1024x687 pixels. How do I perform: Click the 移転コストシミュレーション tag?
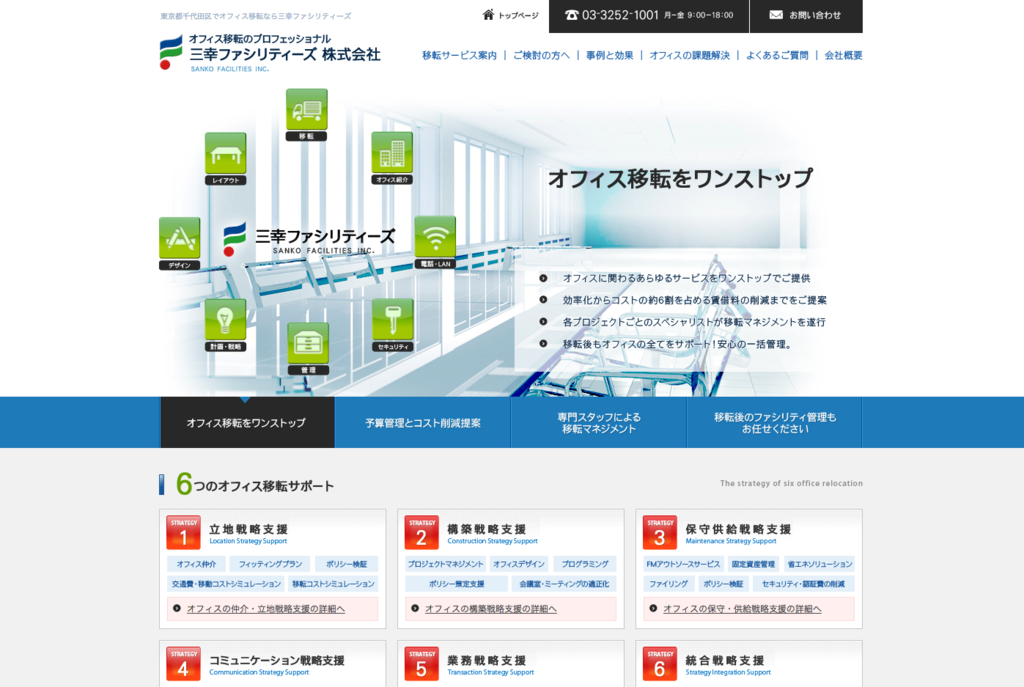[x=333, y=584]
